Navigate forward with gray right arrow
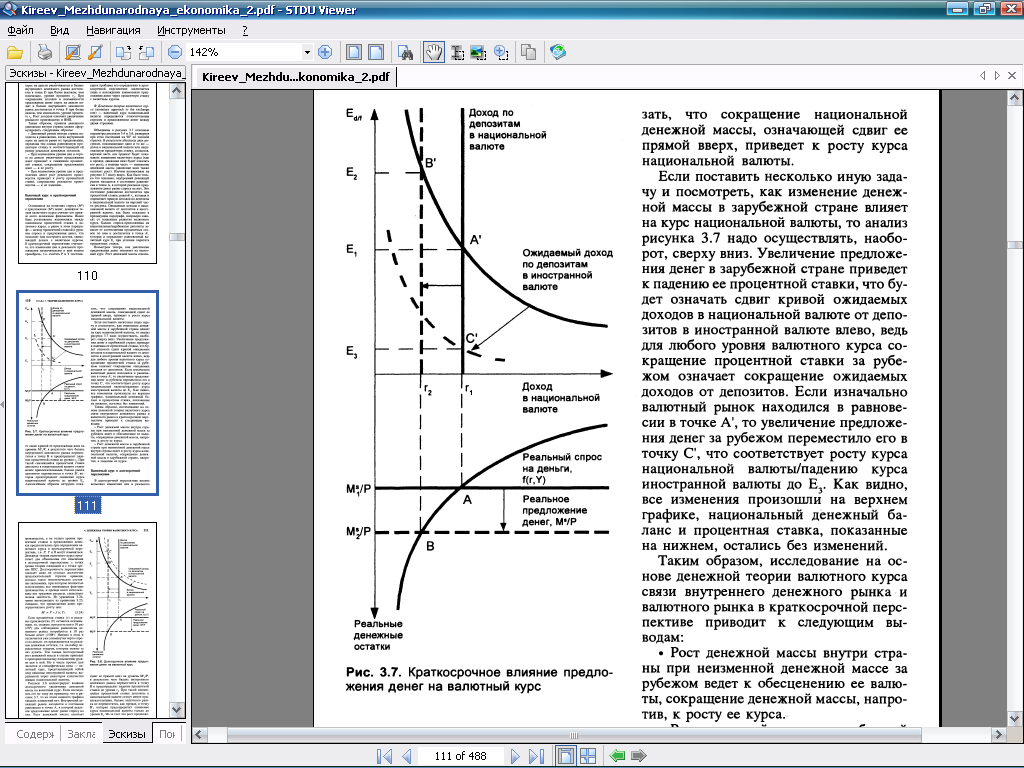The width and height of the screenshot is (1024, 768). point(639,756)
